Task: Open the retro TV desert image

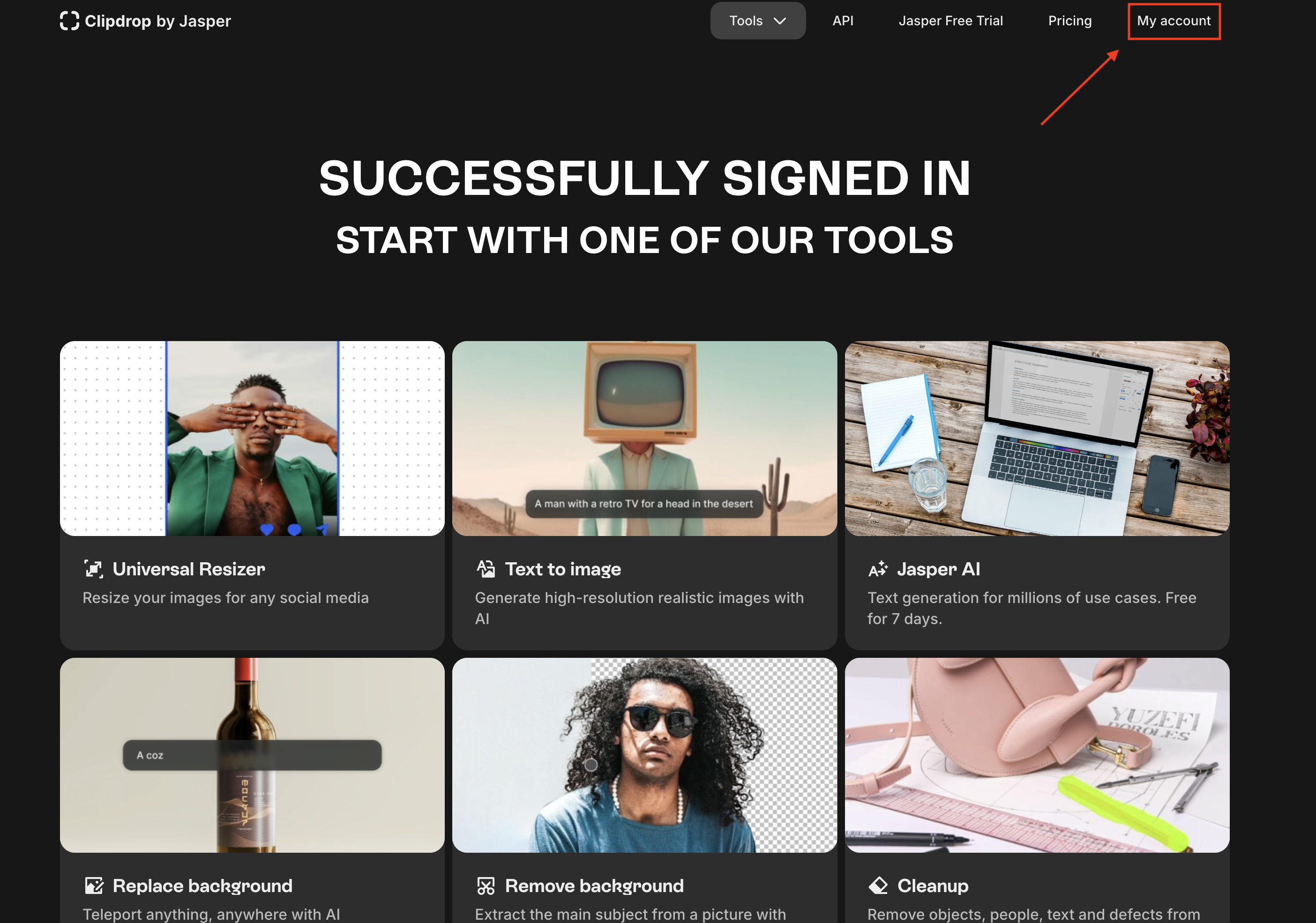Action: 644,438
